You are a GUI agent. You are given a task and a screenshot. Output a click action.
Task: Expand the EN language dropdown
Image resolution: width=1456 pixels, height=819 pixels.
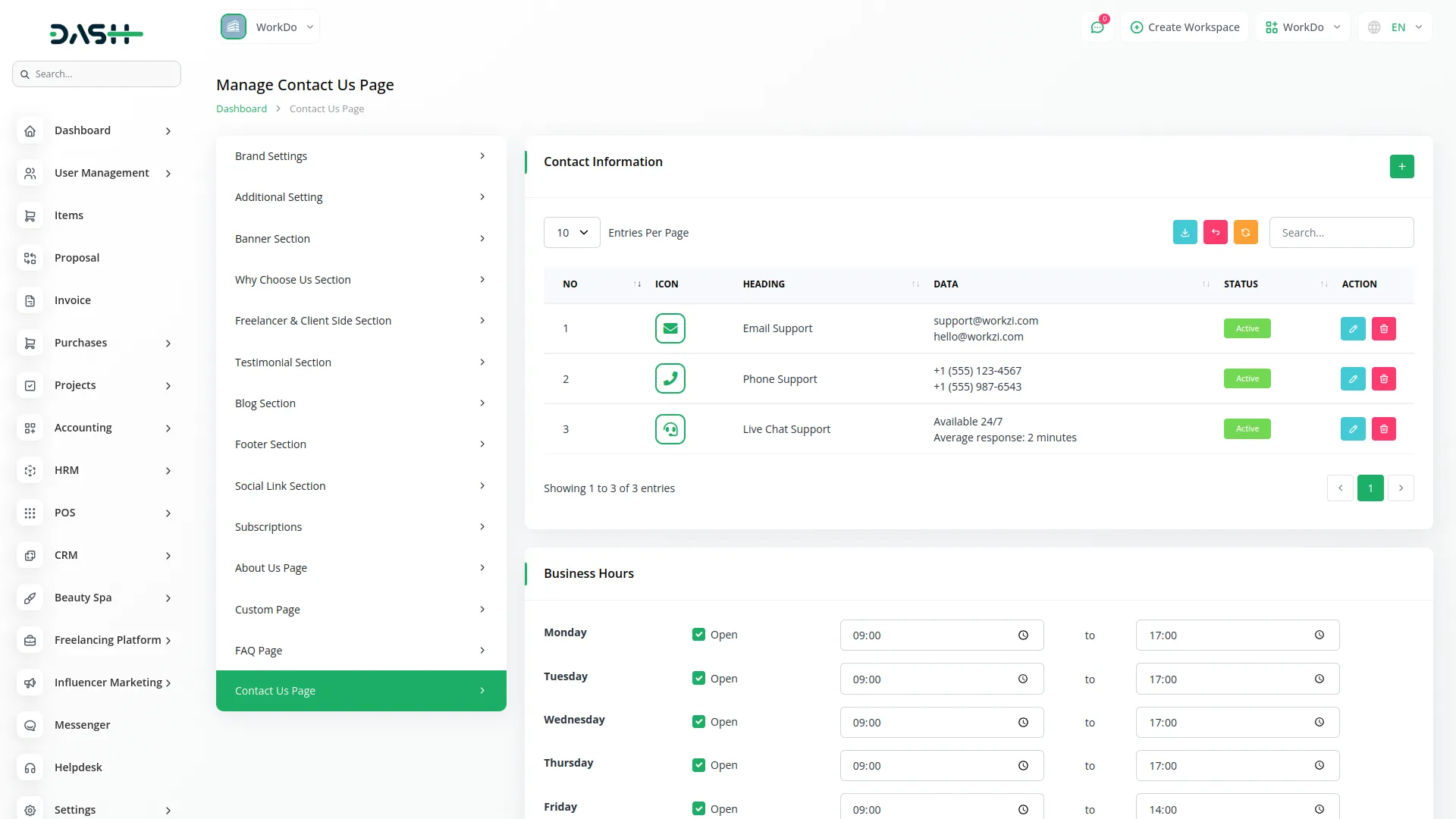pos(1395,27)
